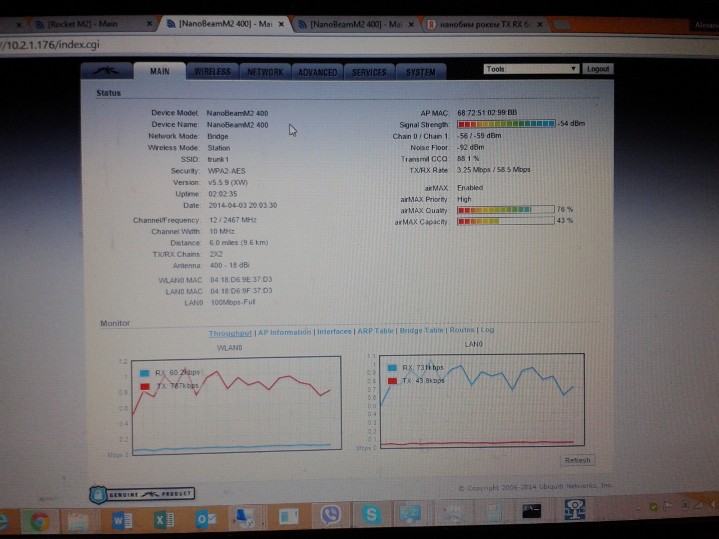This screenshot has width=719, height=539.
Task: Click the AP MAC value 68:72:51:02:99:BB
Action: point(487,112)
